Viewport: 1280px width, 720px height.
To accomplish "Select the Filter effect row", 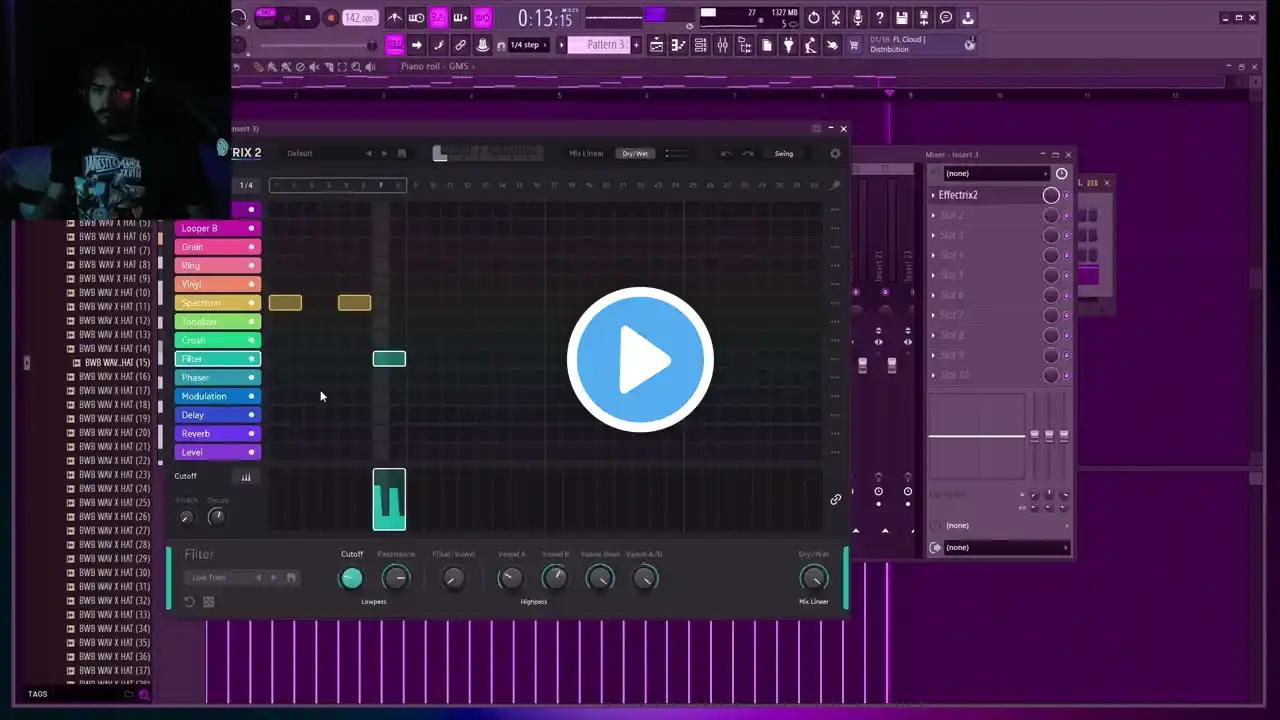I will tap(218, 359).
